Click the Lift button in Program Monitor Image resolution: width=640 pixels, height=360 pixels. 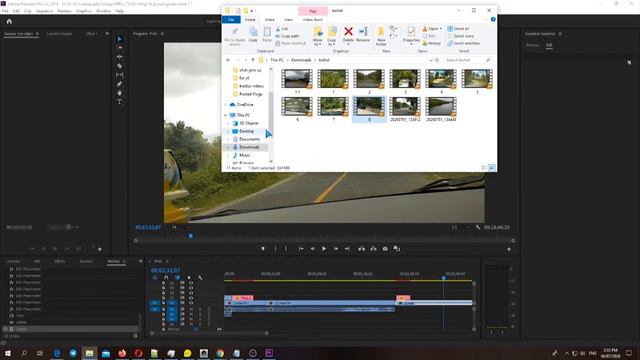[x=361, y=249]
